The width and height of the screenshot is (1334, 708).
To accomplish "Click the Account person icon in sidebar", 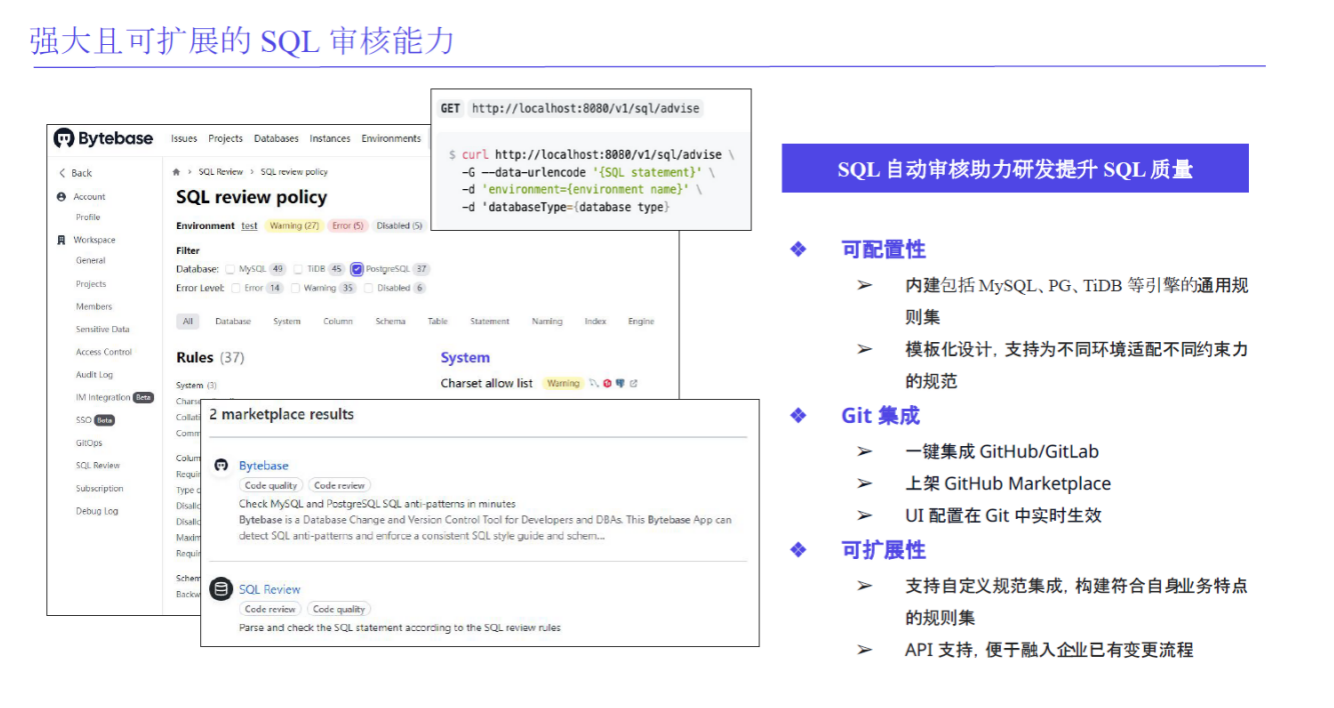I will tap(62, 197).
